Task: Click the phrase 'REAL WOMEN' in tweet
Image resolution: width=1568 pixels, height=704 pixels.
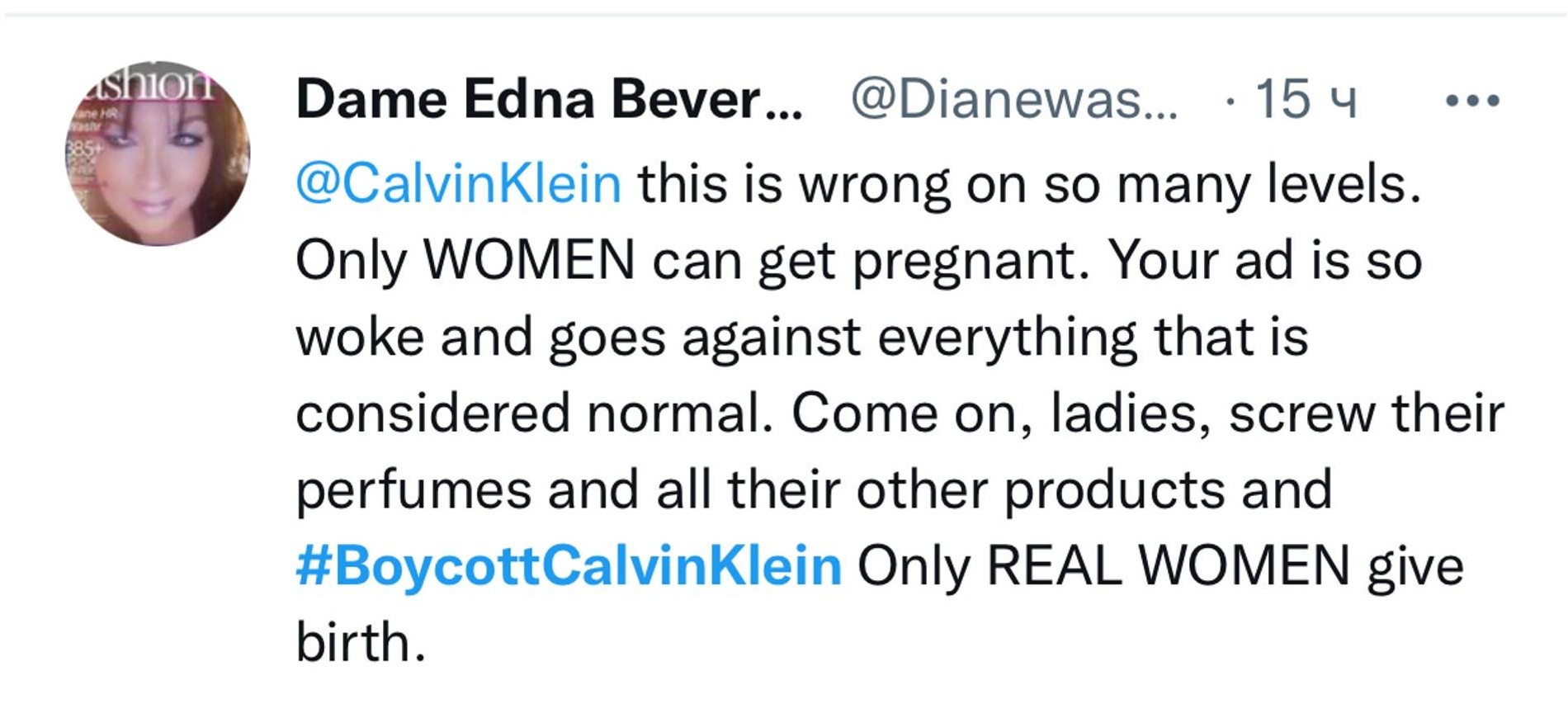Action: (1168, 566)
